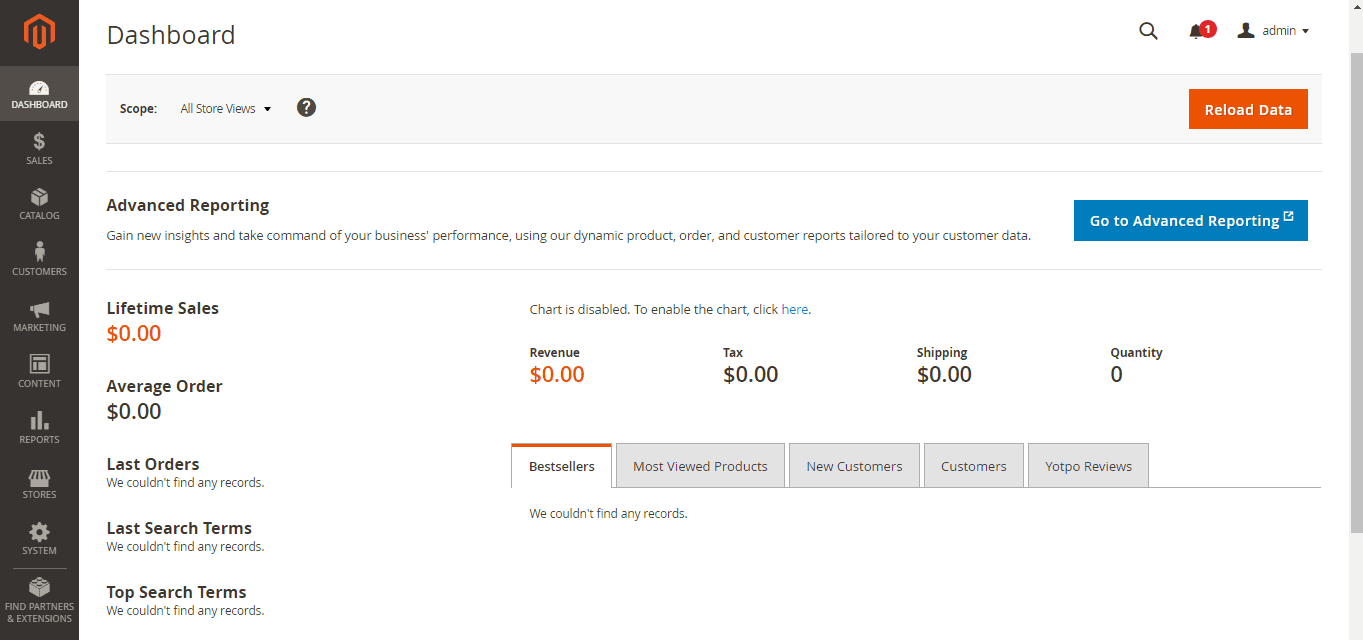Click the Magento logo icon
This screenshot has height=640, width=1363.
click(x=39, y=31)
